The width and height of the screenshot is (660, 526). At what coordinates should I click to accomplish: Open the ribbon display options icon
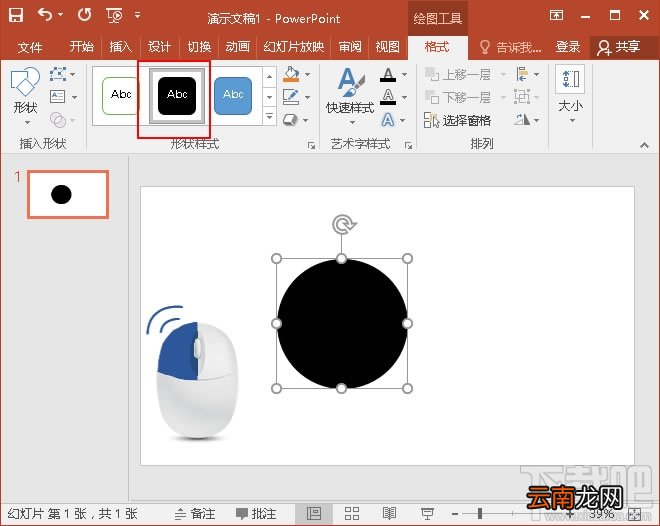[x=556, y=16]
